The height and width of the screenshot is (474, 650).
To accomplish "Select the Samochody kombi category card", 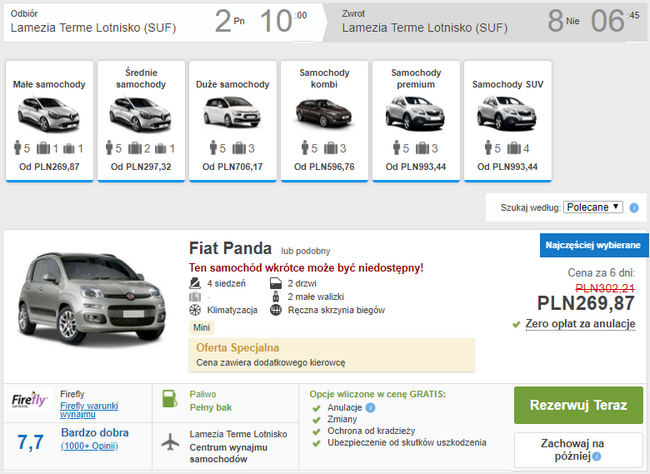I will 324,121.
